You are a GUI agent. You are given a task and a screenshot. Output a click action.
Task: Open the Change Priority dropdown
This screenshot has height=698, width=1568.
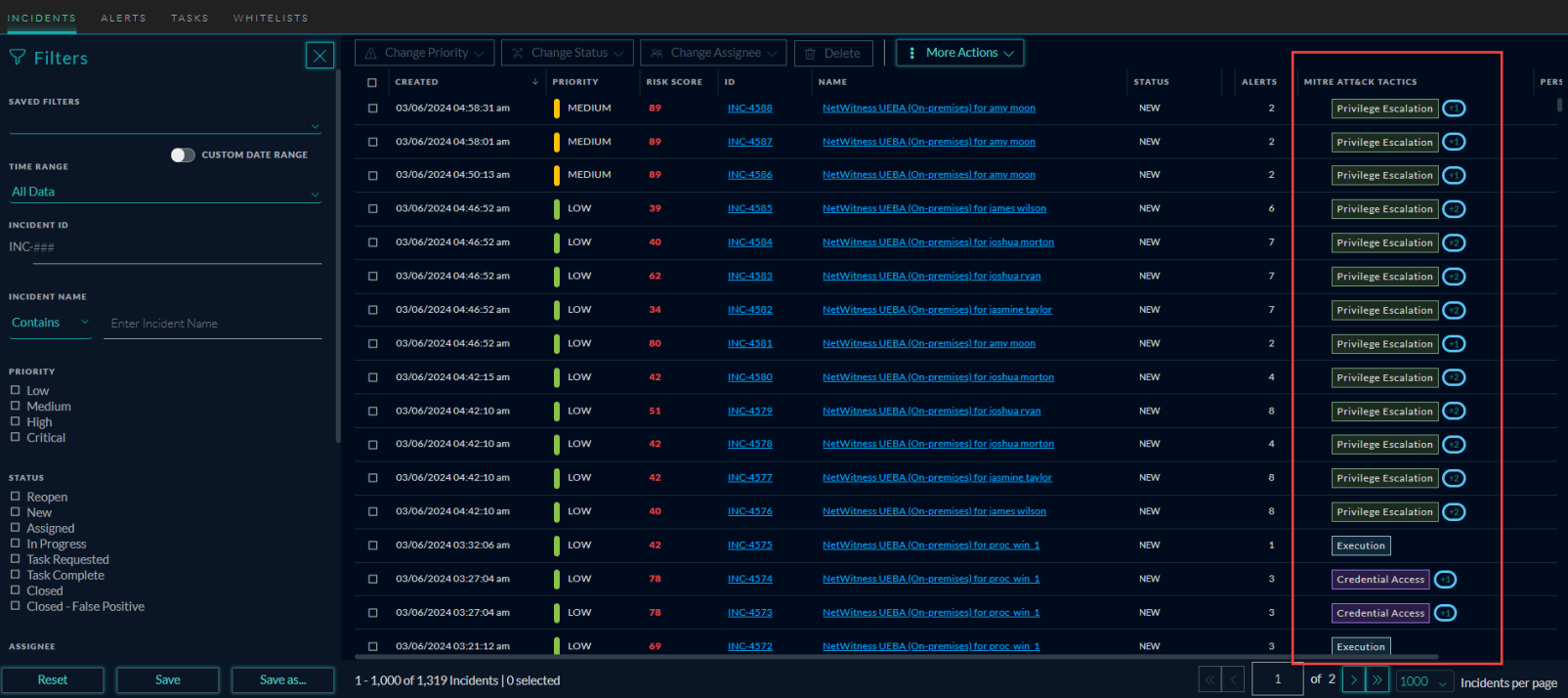(x=424, y=53)
